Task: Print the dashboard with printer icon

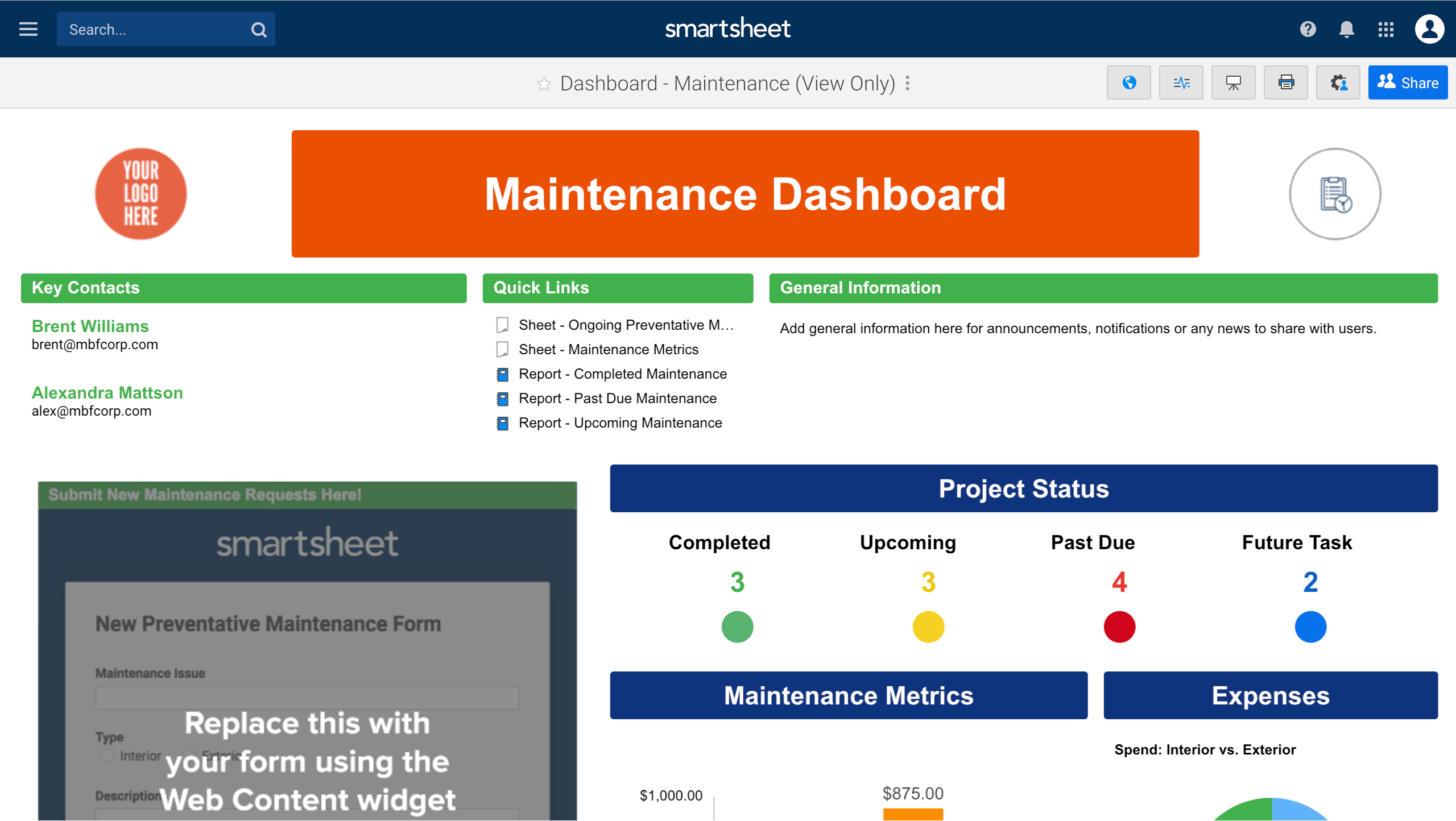Action: 1286,83
